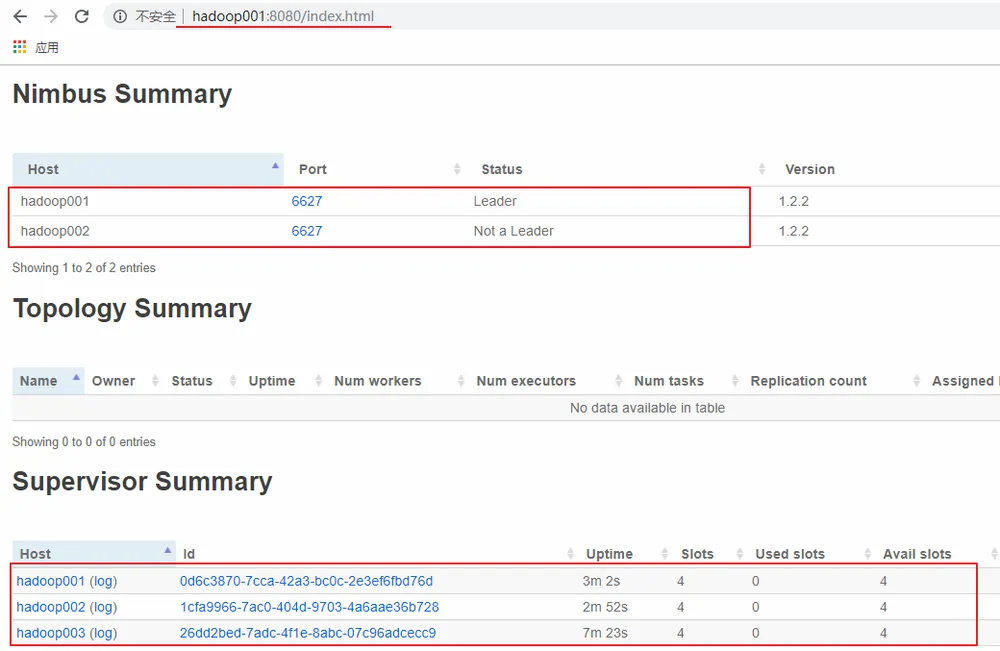Open the apps grid icon in bookmarks bar
The image size is (1000, 651).
pos(20,47)
